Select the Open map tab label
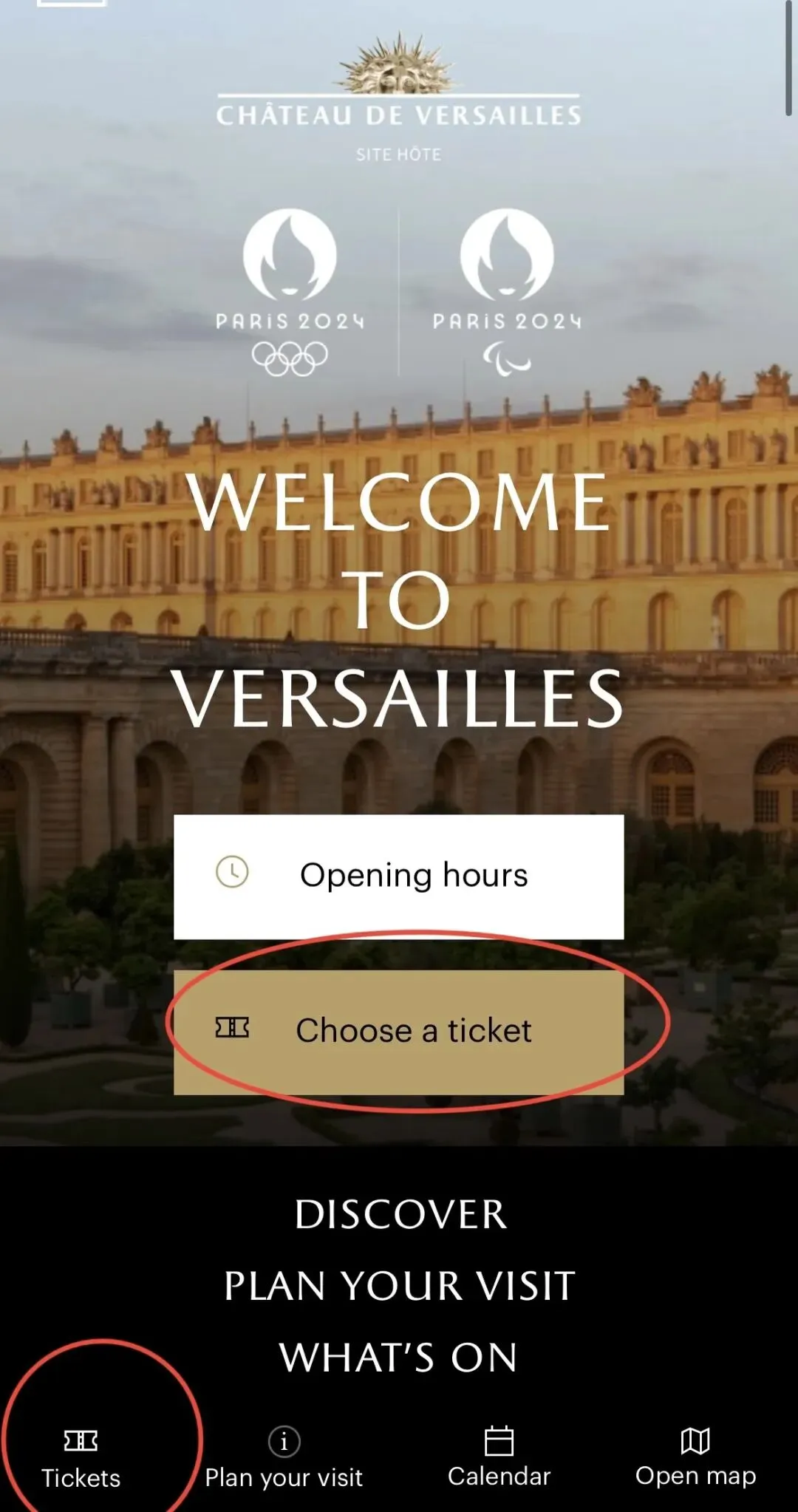This screenshot has height=1512, width=798. tap(695, 1477)
